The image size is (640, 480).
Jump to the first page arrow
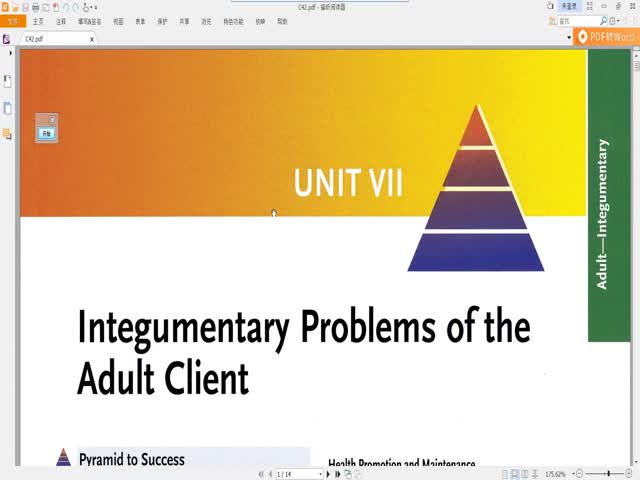pos(261,473)
